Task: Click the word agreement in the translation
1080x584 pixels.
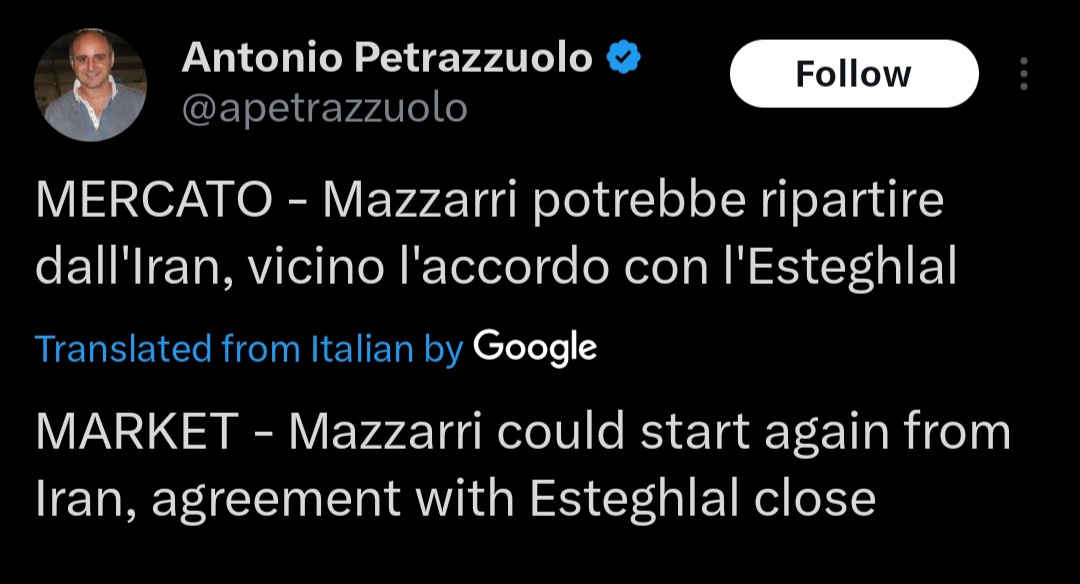Action: (276, 501)
